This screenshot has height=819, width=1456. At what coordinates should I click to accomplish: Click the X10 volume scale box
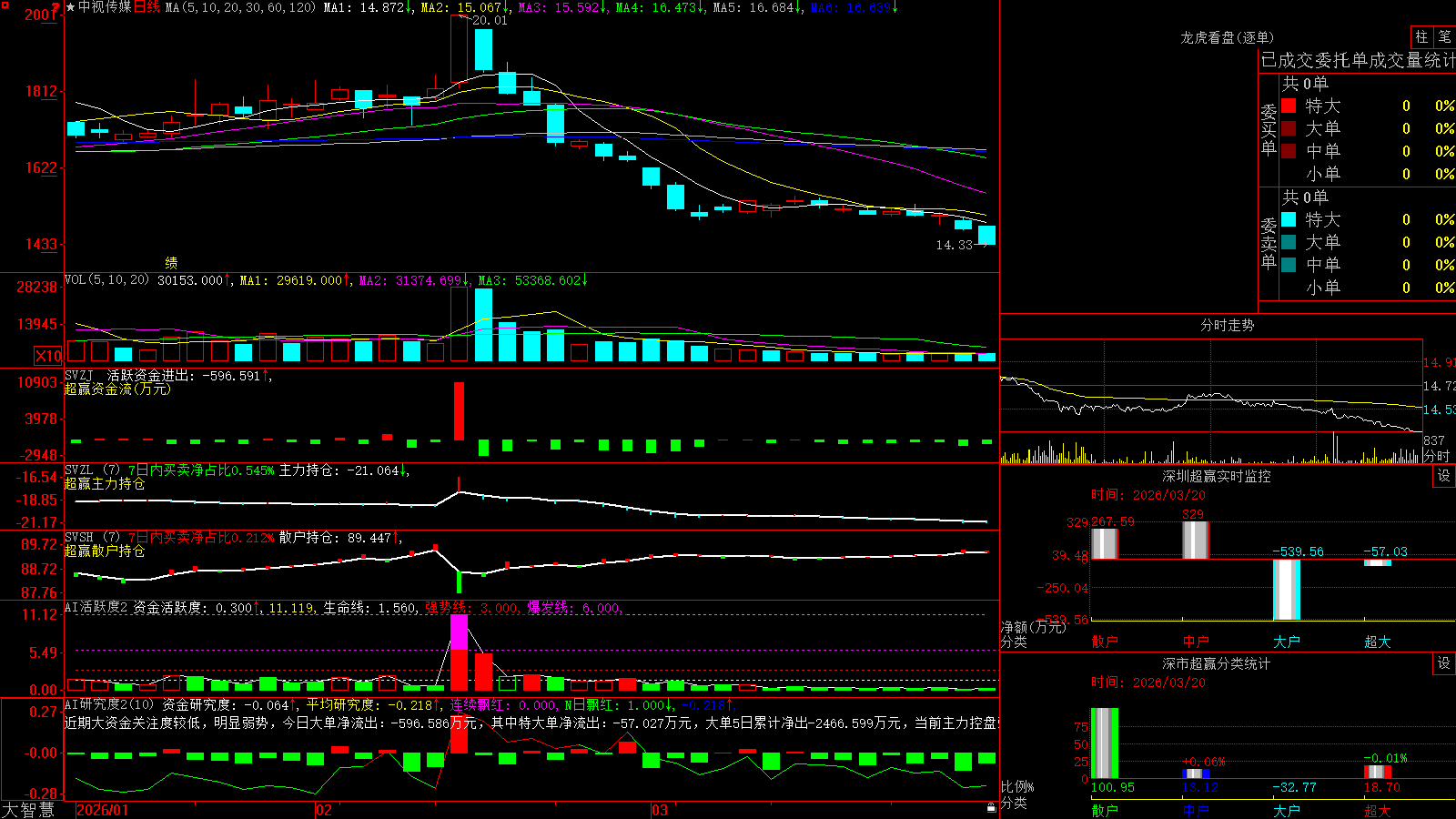click(x=48, y=356)
